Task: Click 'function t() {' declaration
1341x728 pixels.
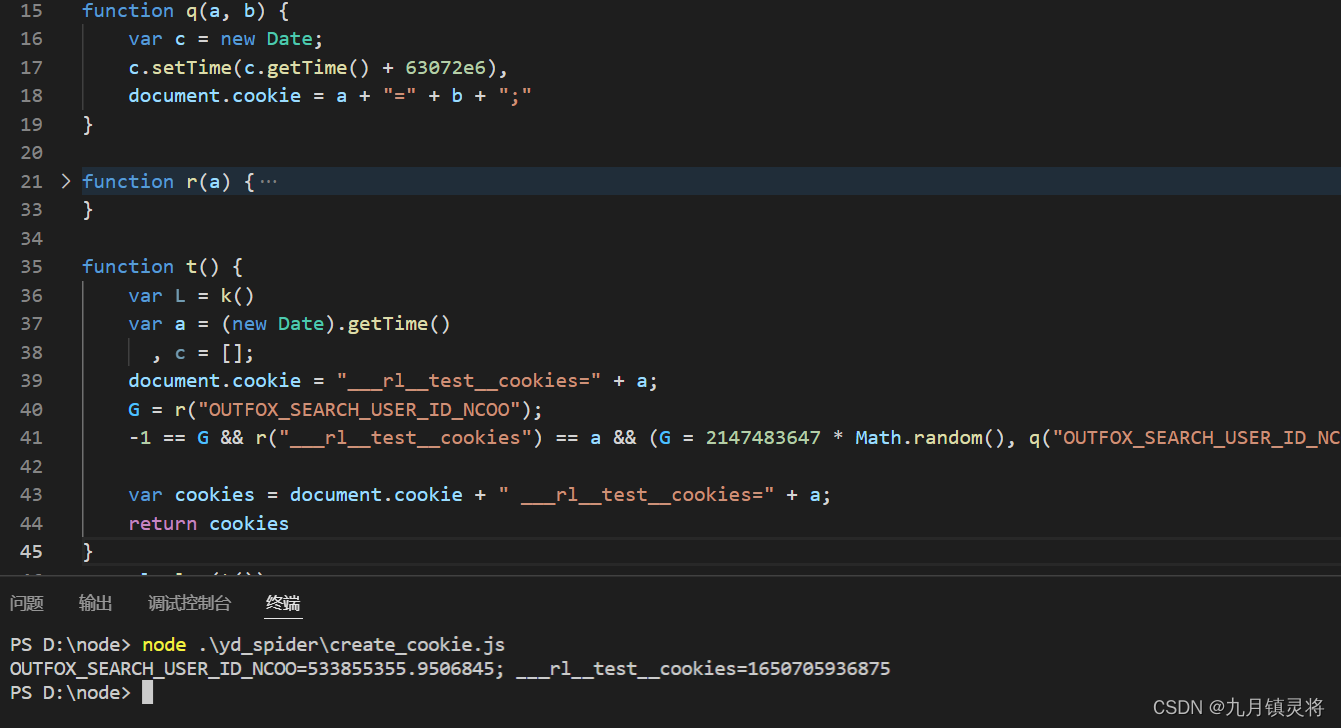Action: (162, 267)
